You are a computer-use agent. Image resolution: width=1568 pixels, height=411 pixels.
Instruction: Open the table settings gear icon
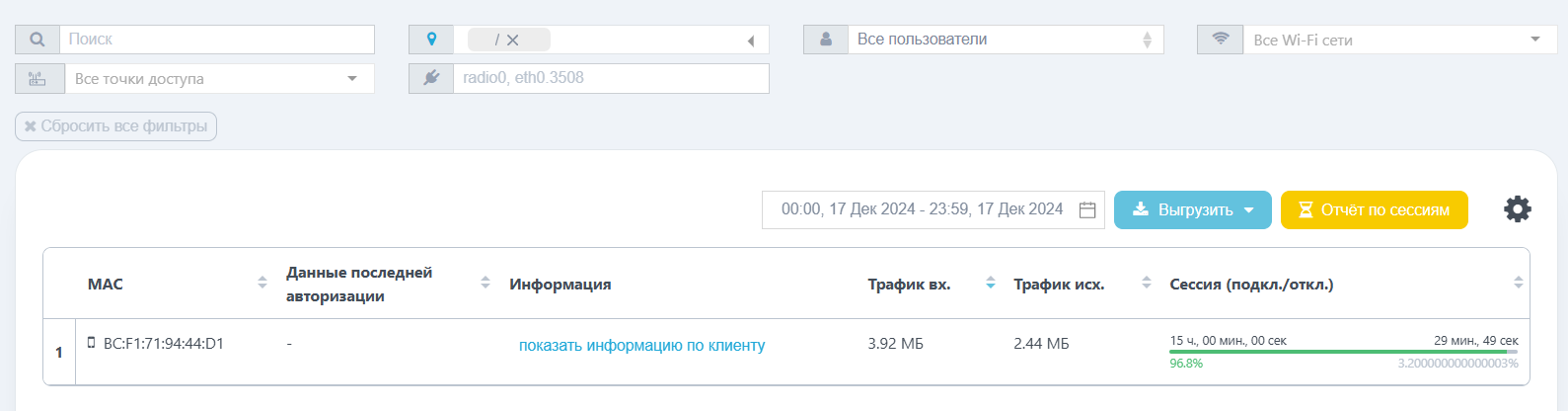pos(1518,208)
